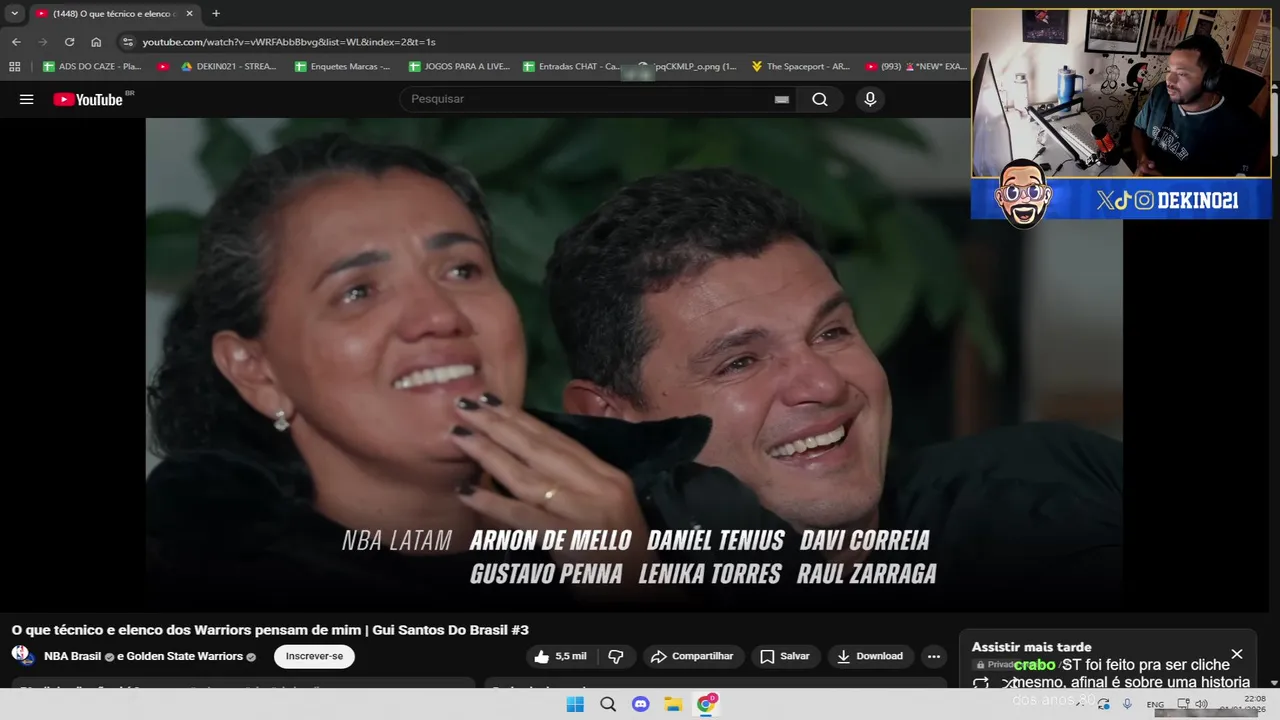Click the magnifier search button
1280x720 pixels.
pyautogui.click(x=820, y=99)
